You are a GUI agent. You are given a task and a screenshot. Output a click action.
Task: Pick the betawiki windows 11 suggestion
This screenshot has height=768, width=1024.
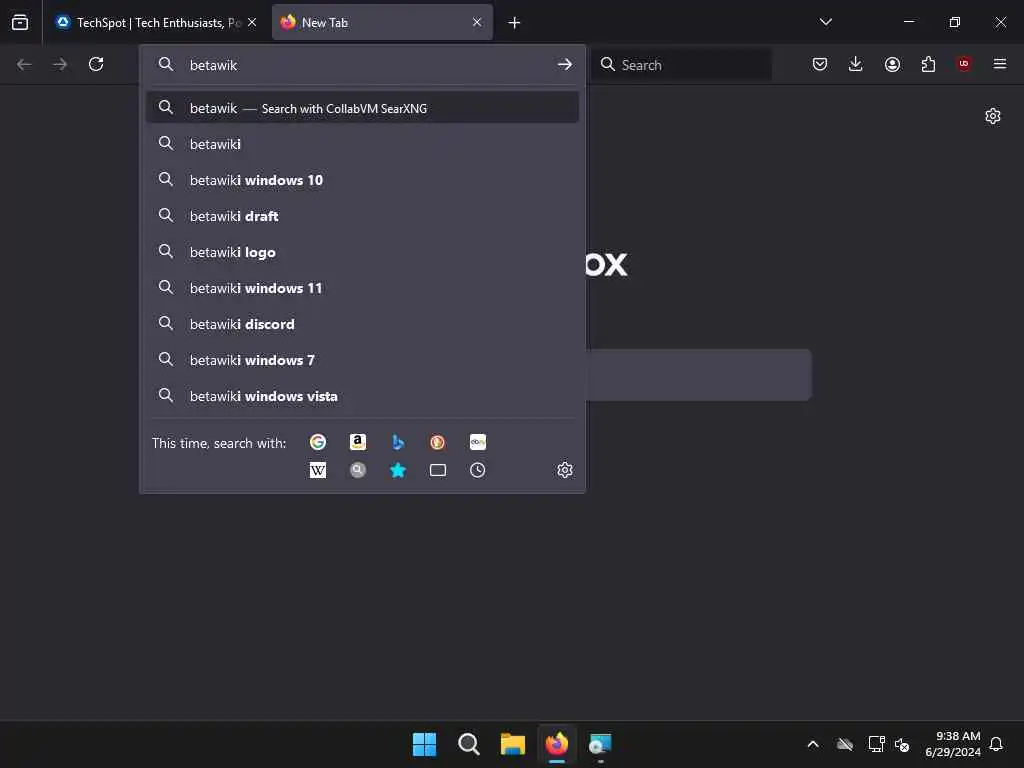click(362, 287)
